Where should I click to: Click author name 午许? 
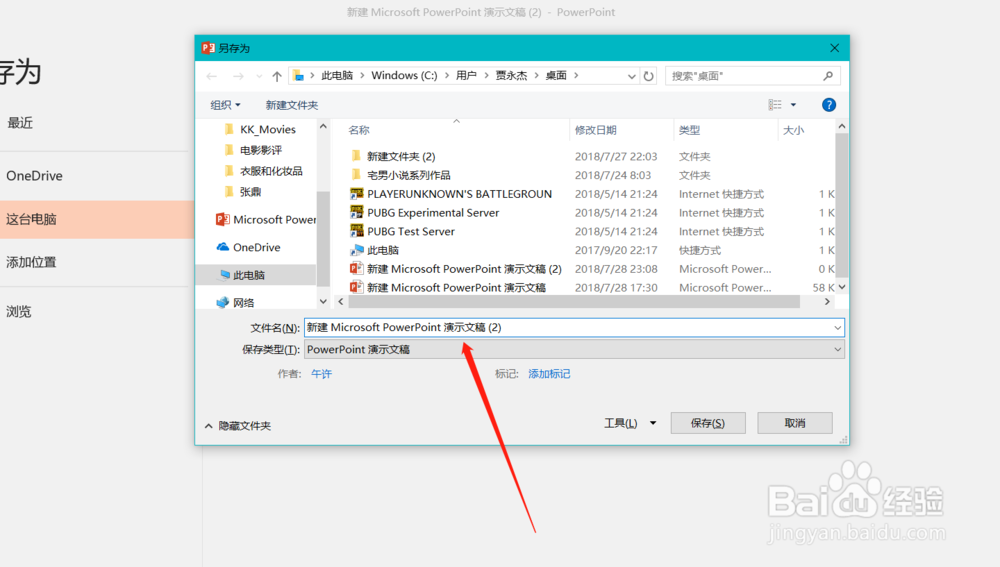321,374
